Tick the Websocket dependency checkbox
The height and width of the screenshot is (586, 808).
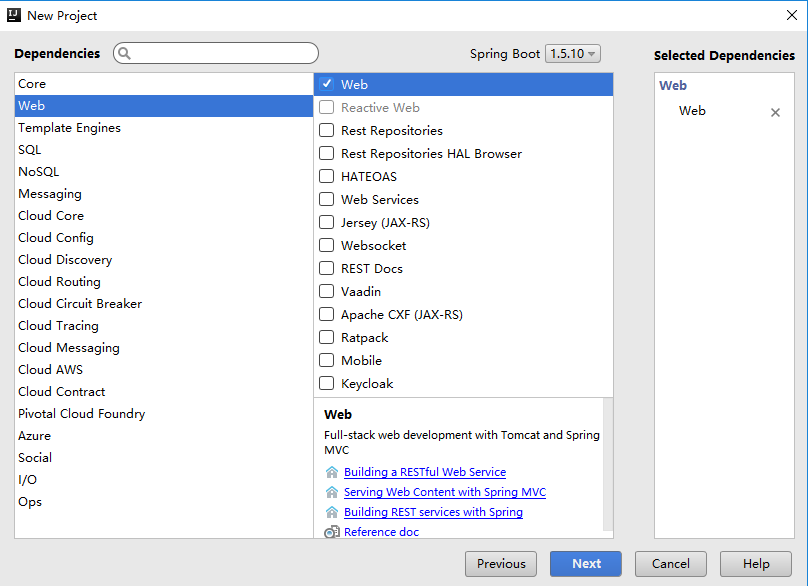coord(326,246)
